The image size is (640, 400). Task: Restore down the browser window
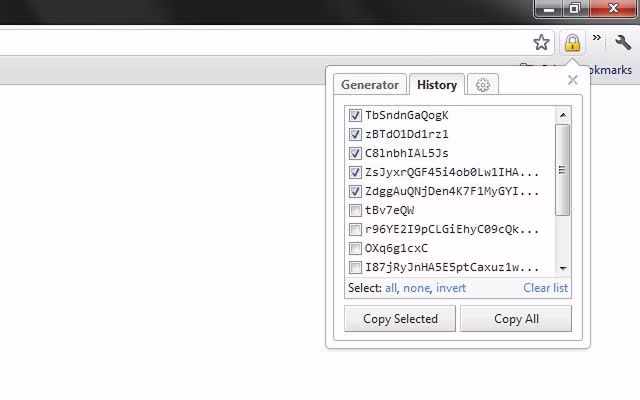(575, 9)
